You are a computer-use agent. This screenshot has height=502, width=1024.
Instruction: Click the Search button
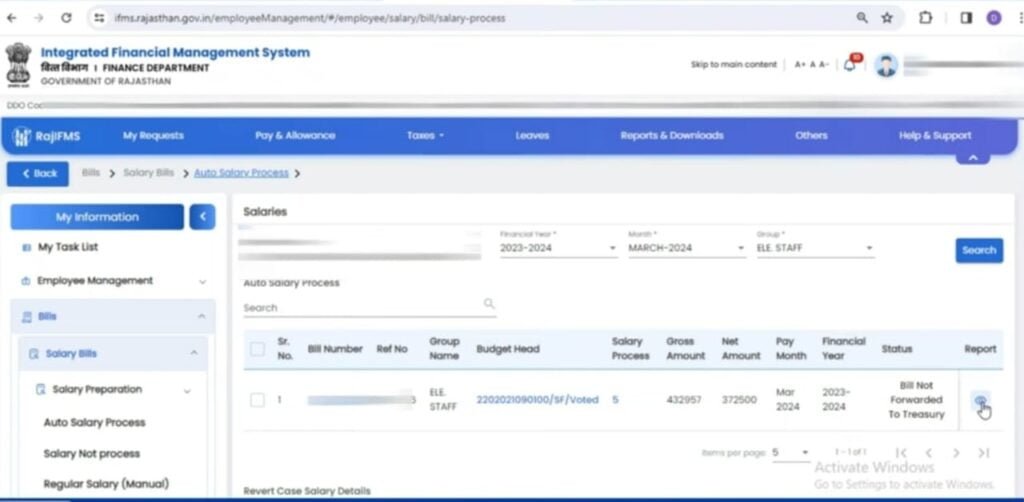[x=979, y=250]
